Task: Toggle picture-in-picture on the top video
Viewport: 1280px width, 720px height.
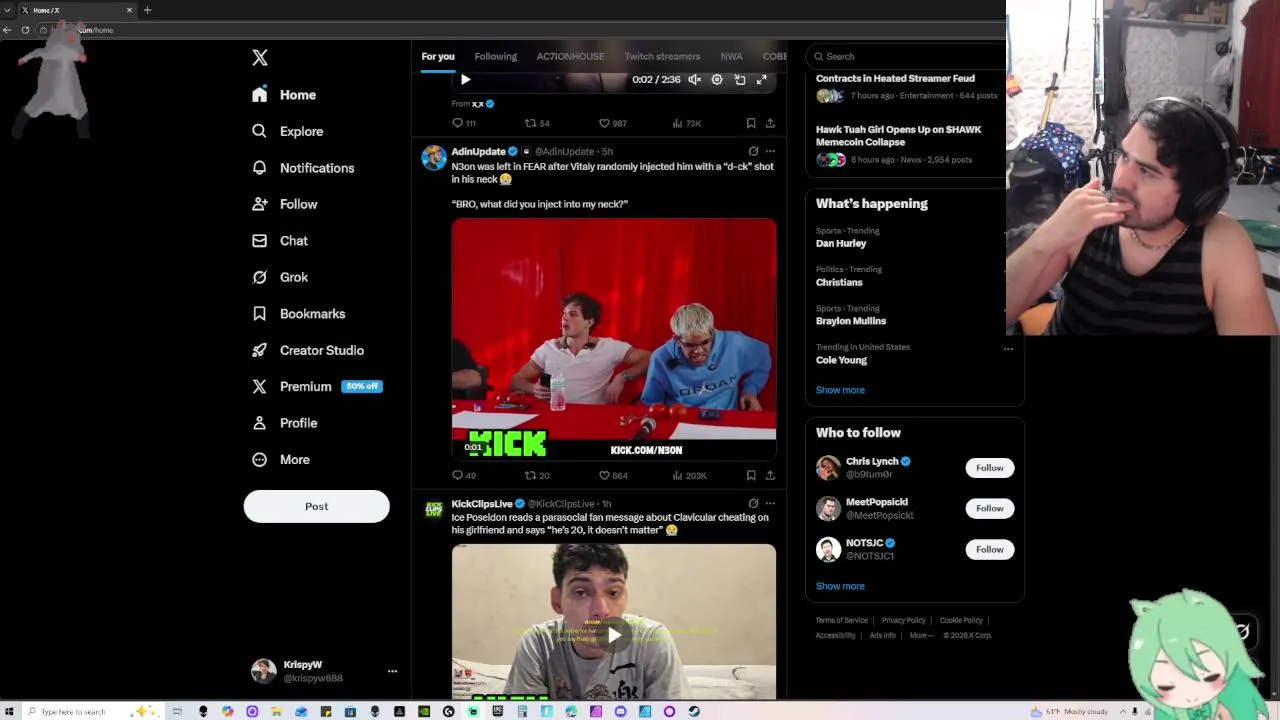Action: pyautogui.click(x=740, y=80)
